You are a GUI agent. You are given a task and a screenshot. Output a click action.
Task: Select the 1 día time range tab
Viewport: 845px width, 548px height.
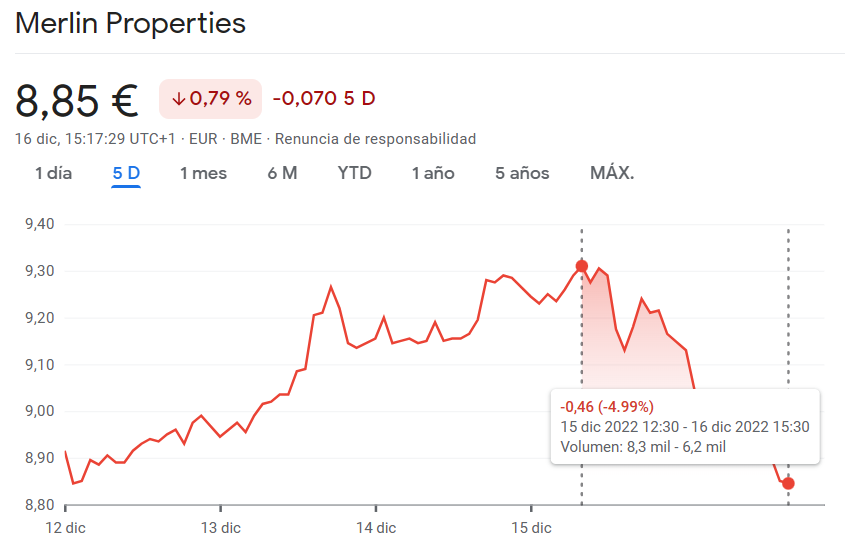pos(54,173)
